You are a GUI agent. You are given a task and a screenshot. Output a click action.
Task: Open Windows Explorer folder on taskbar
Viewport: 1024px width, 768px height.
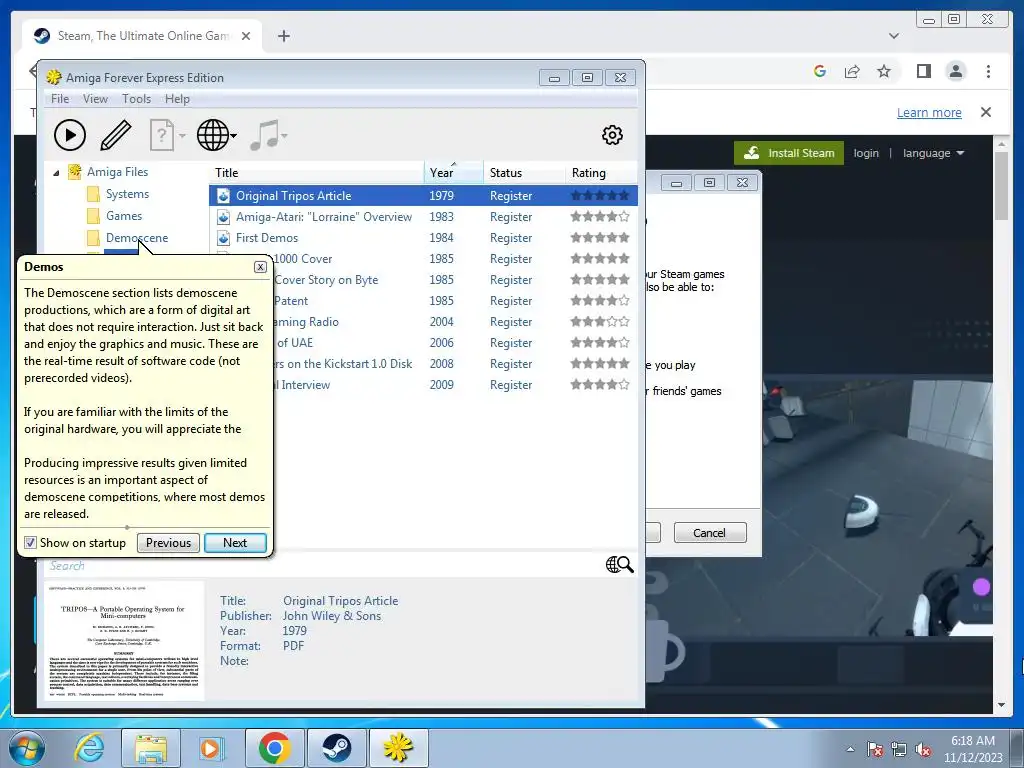[x=151, y=748]
